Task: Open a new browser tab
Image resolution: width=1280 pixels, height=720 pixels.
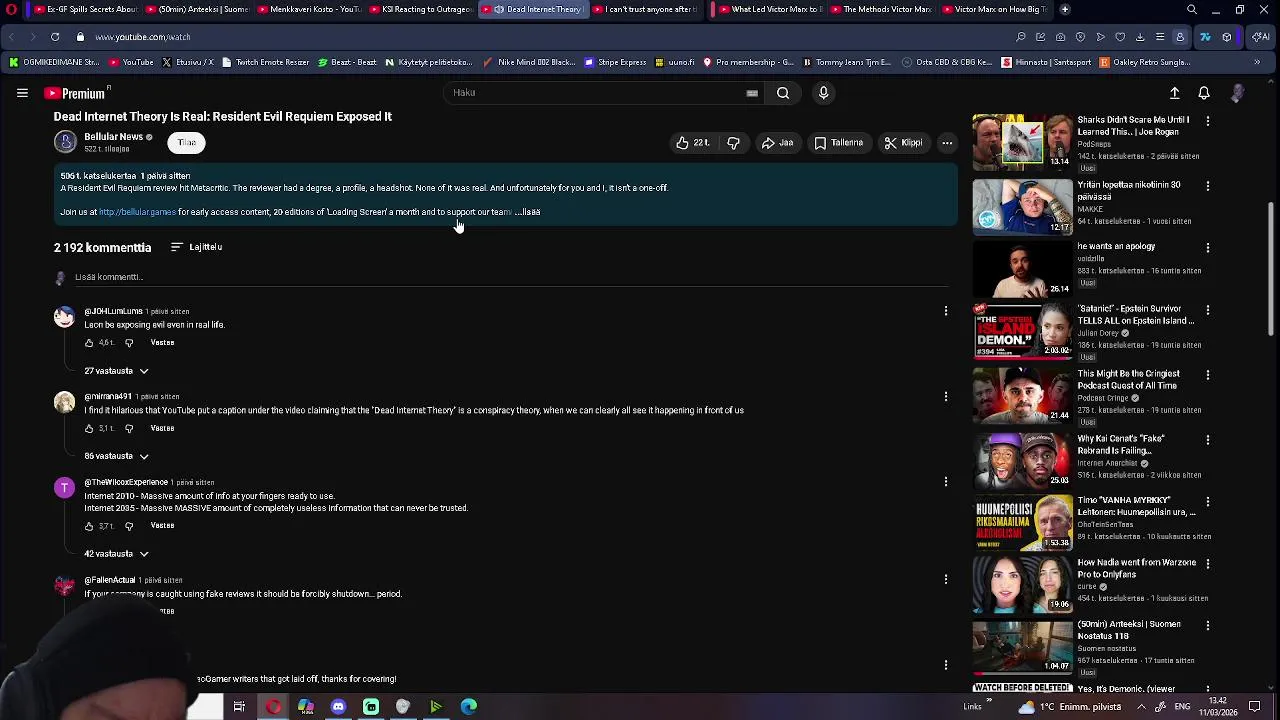Action: tap(1065, 9)
